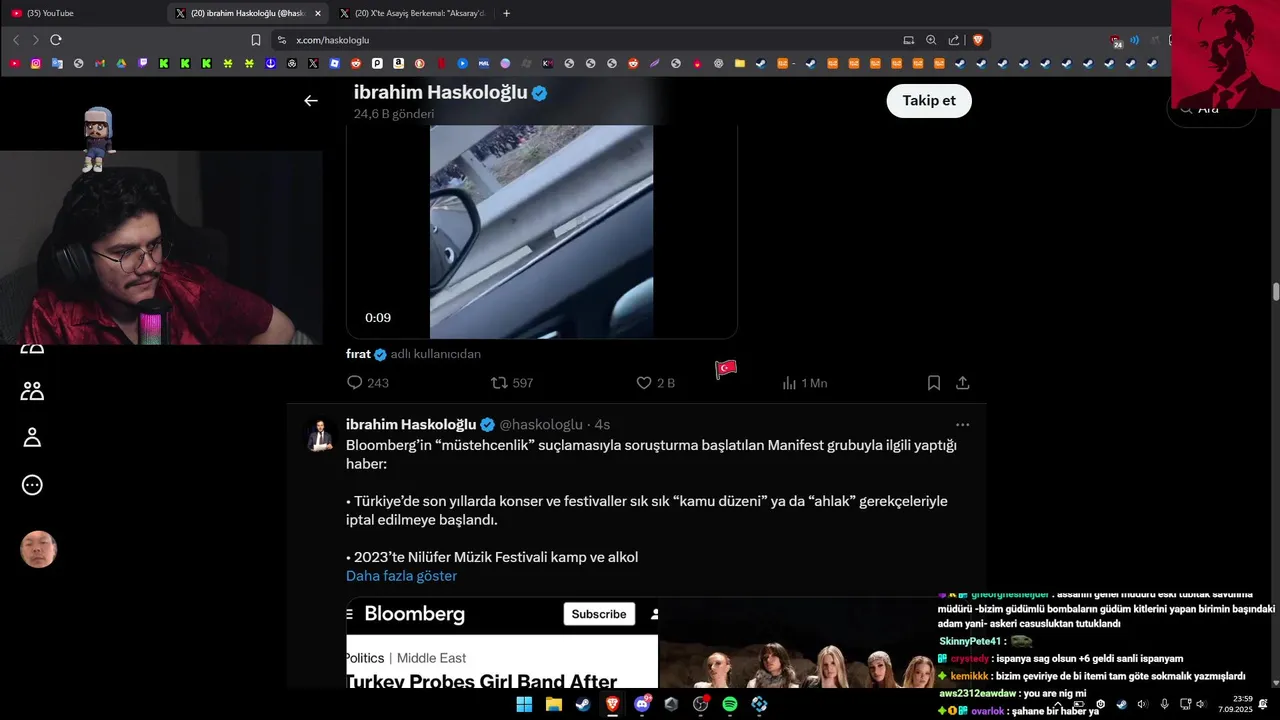Open the yellow folder bookmark
This screenshot has width=1280, height=720.
(740, 63)
